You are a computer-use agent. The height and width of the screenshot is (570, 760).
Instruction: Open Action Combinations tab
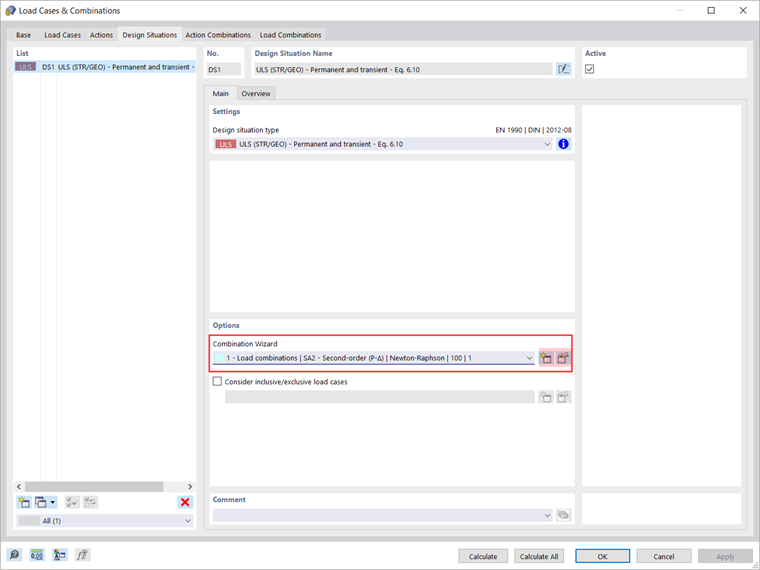[x=218, y=35]
